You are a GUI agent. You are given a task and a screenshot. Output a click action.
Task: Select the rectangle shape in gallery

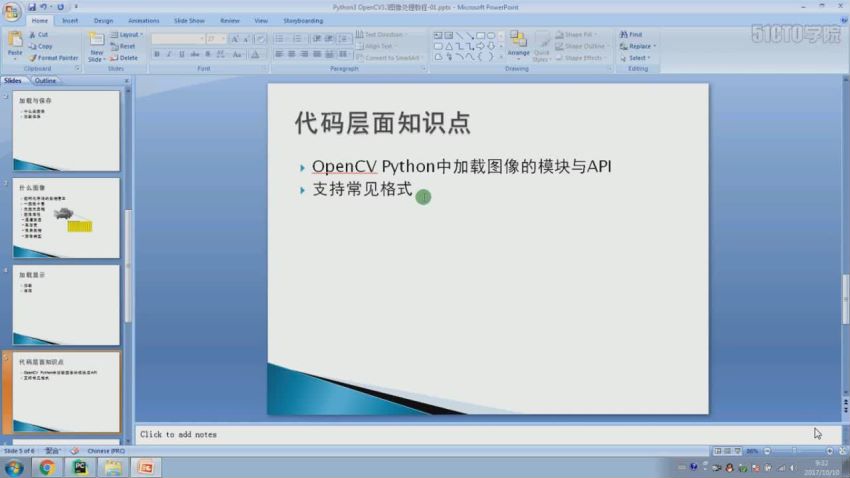click(480, 35)
